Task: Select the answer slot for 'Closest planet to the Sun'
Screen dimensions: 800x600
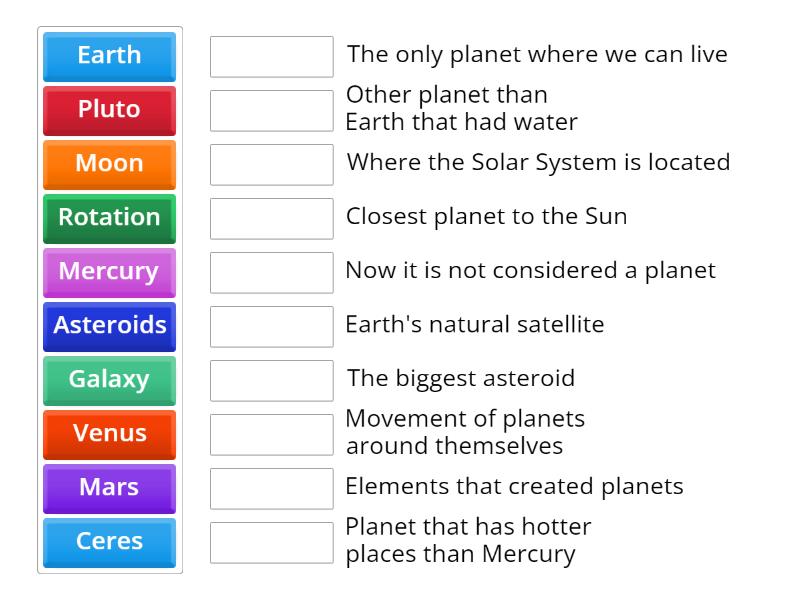Action: pos(271,218)
